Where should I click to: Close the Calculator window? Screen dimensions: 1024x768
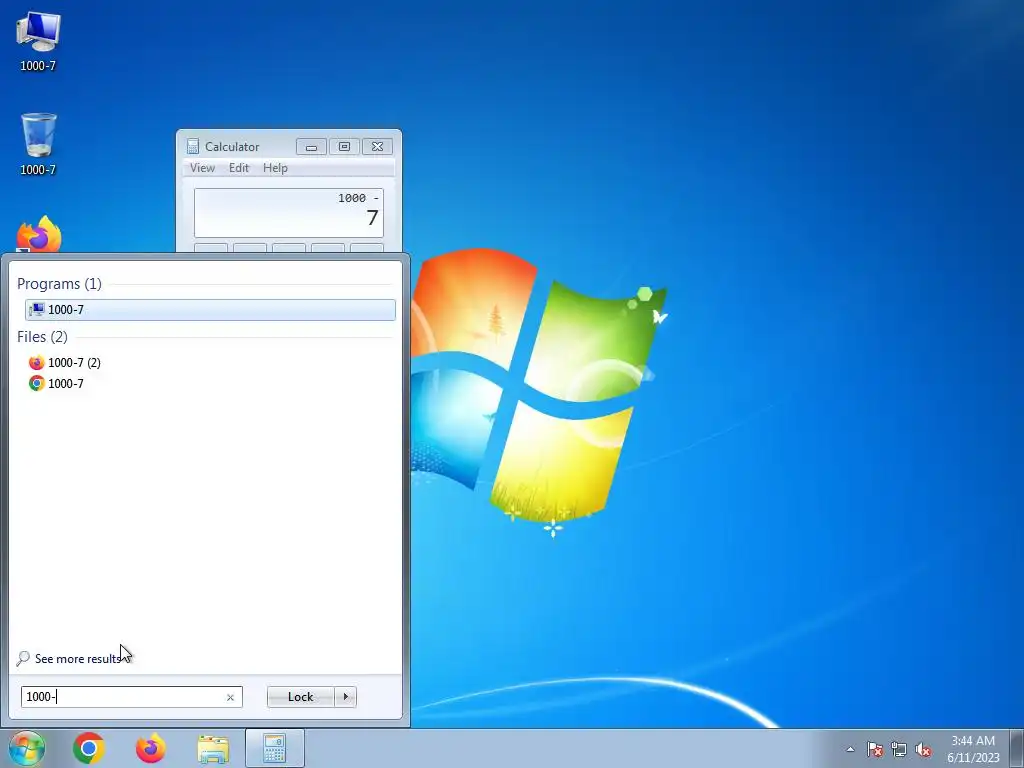tap(377, 147)
